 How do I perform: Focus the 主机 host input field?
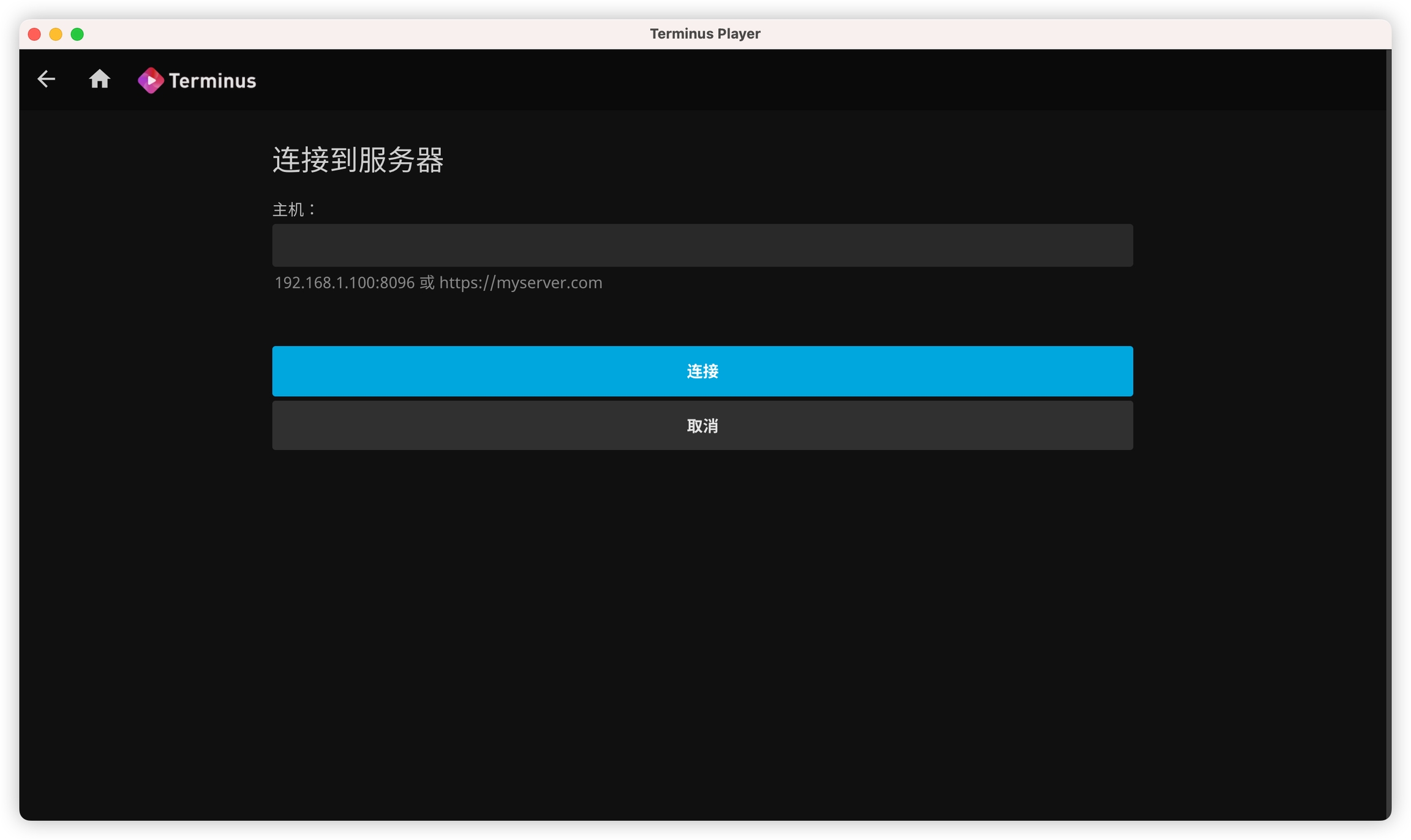coord(702,245)
